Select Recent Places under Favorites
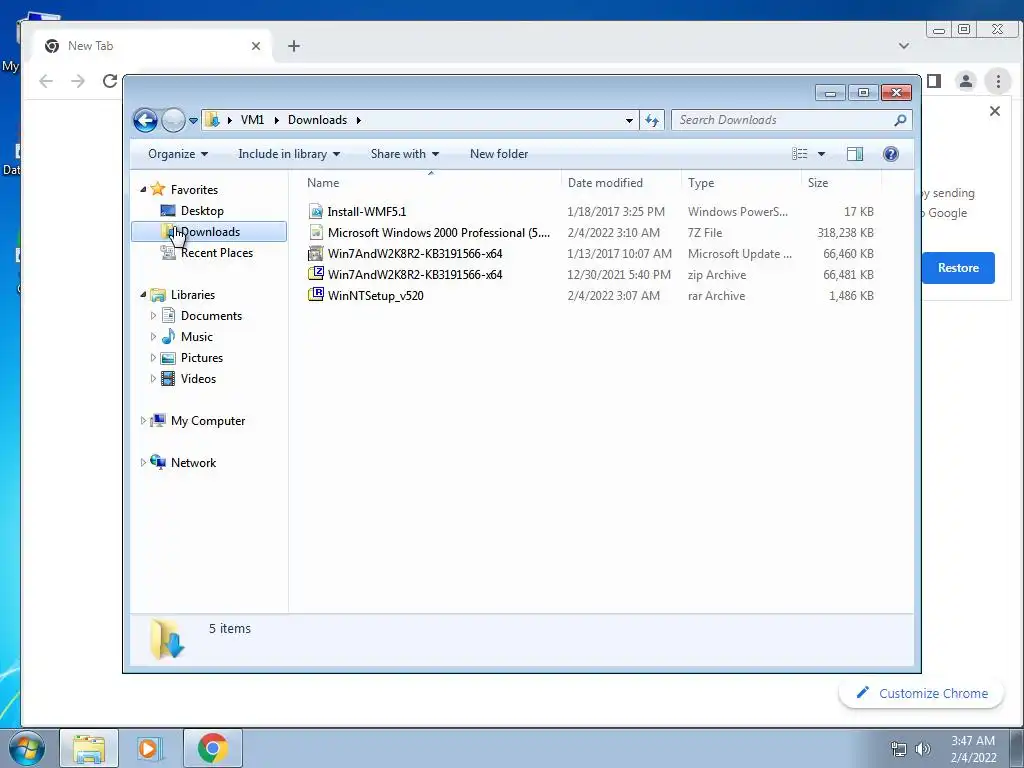This screenshot has width=1024, height=768. [x=216, y=253]
